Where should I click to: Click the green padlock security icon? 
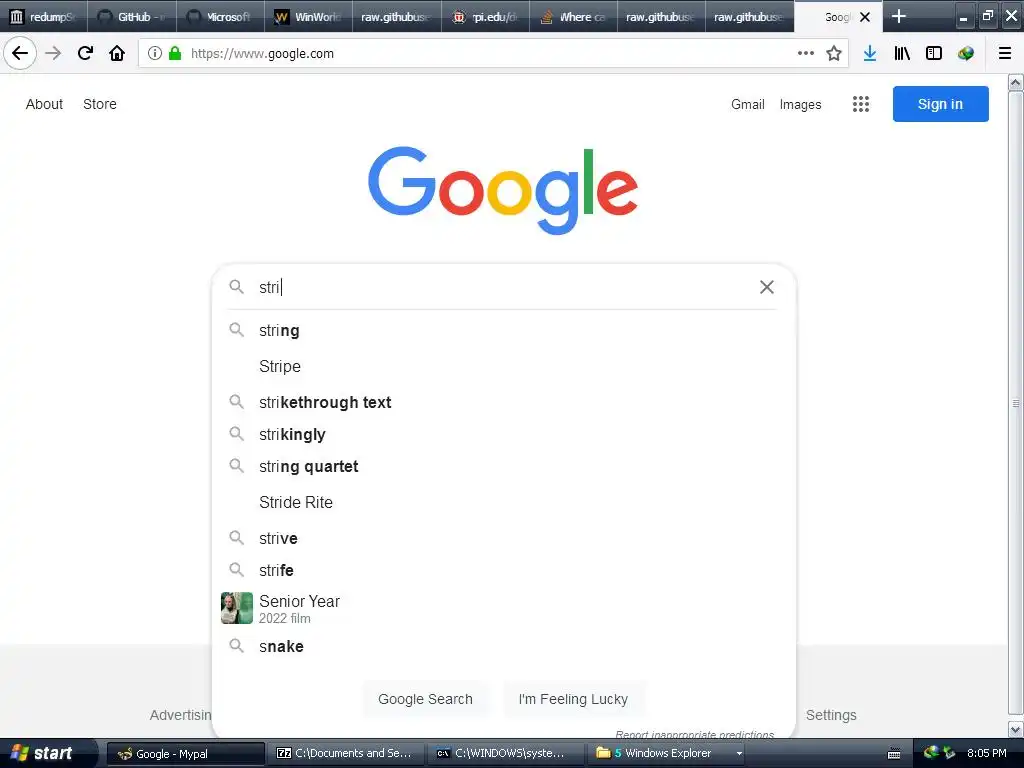175,54
